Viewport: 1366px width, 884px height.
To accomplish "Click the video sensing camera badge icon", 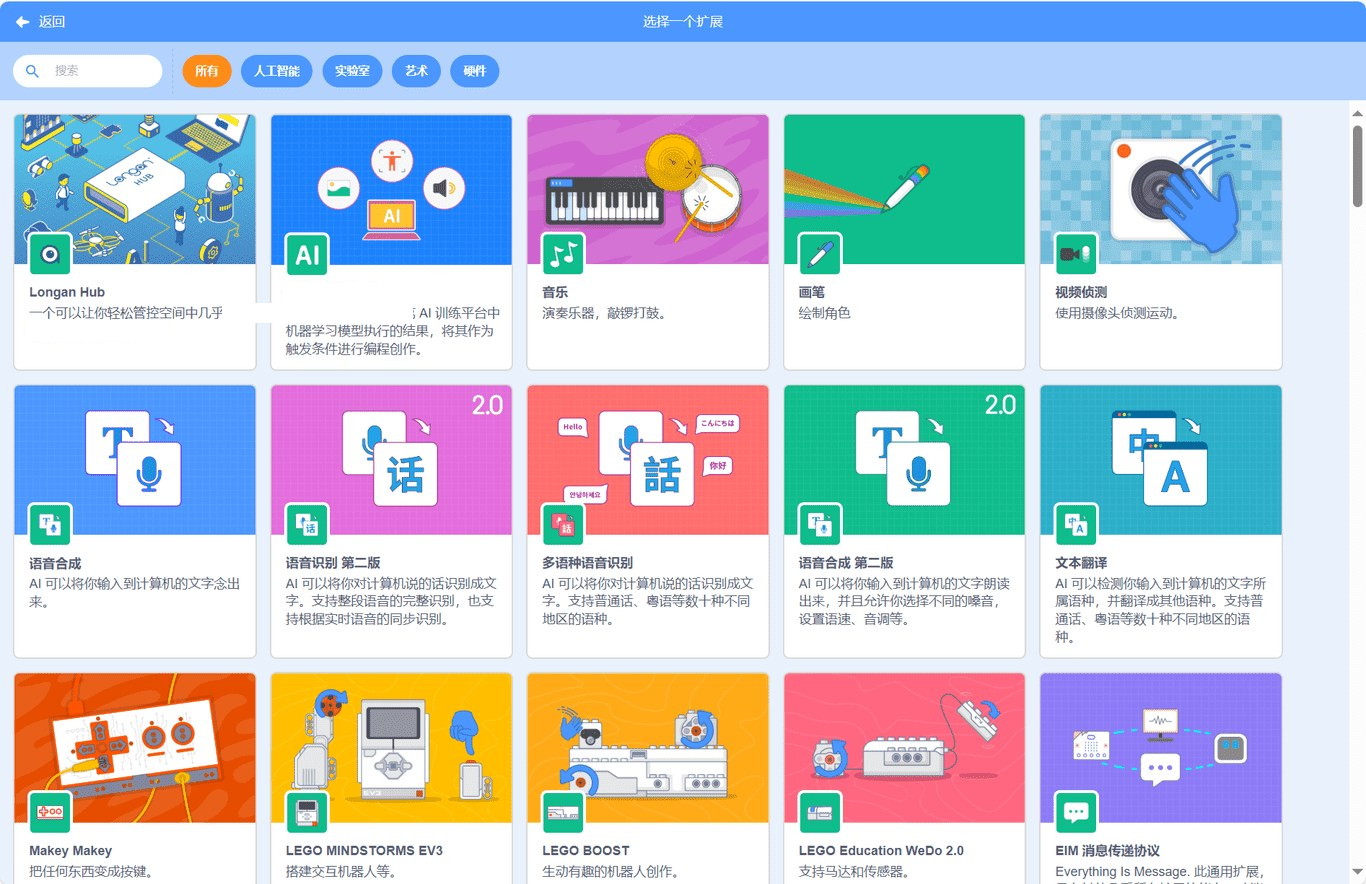I will coord(1076,254).
